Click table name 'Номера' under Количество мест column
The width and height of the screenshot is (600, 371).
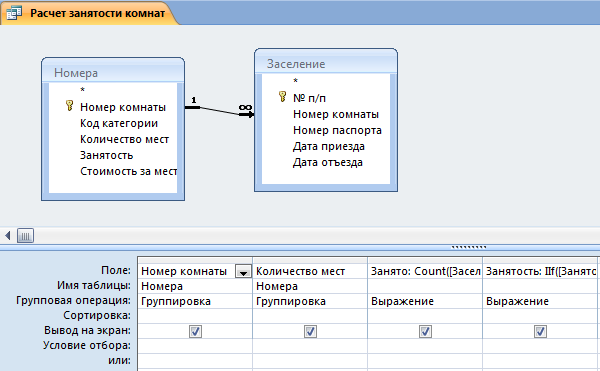coord(310,286)
